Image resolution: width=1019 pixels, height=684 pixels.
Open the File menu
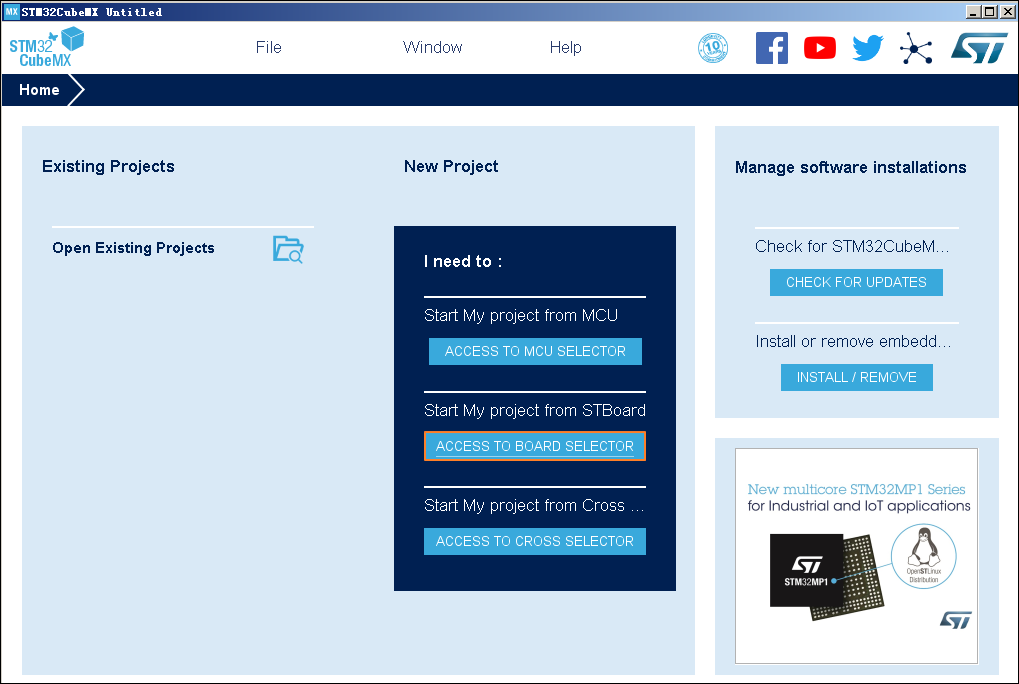[x=268, y=47]
